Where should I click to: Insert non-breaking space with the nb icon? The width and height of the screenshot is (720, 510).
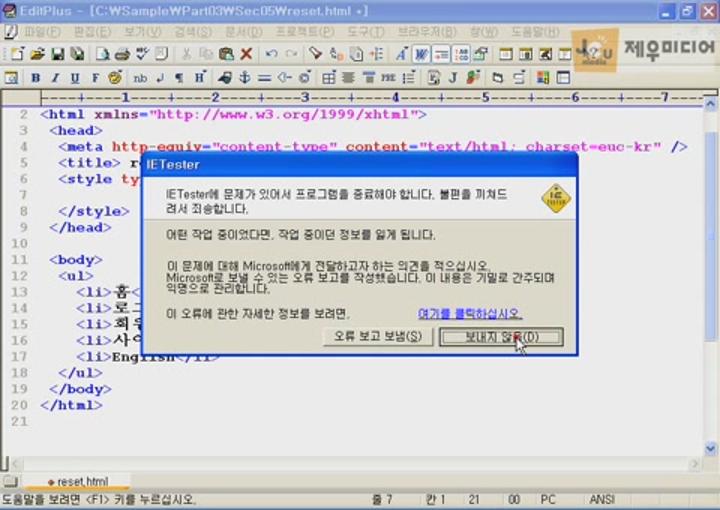point(140,78)
